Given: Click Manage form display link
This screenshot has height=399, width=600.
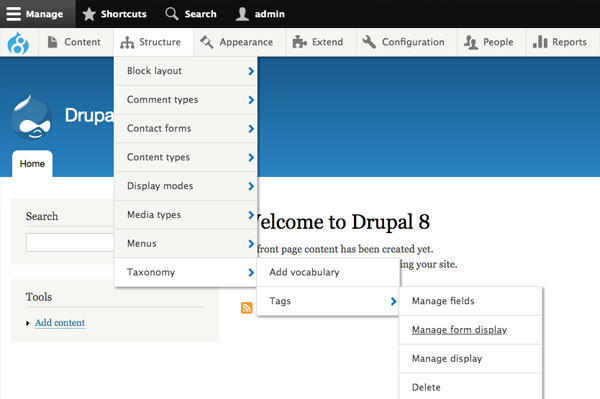Looking at the screenshot, I should pos(459,330).
